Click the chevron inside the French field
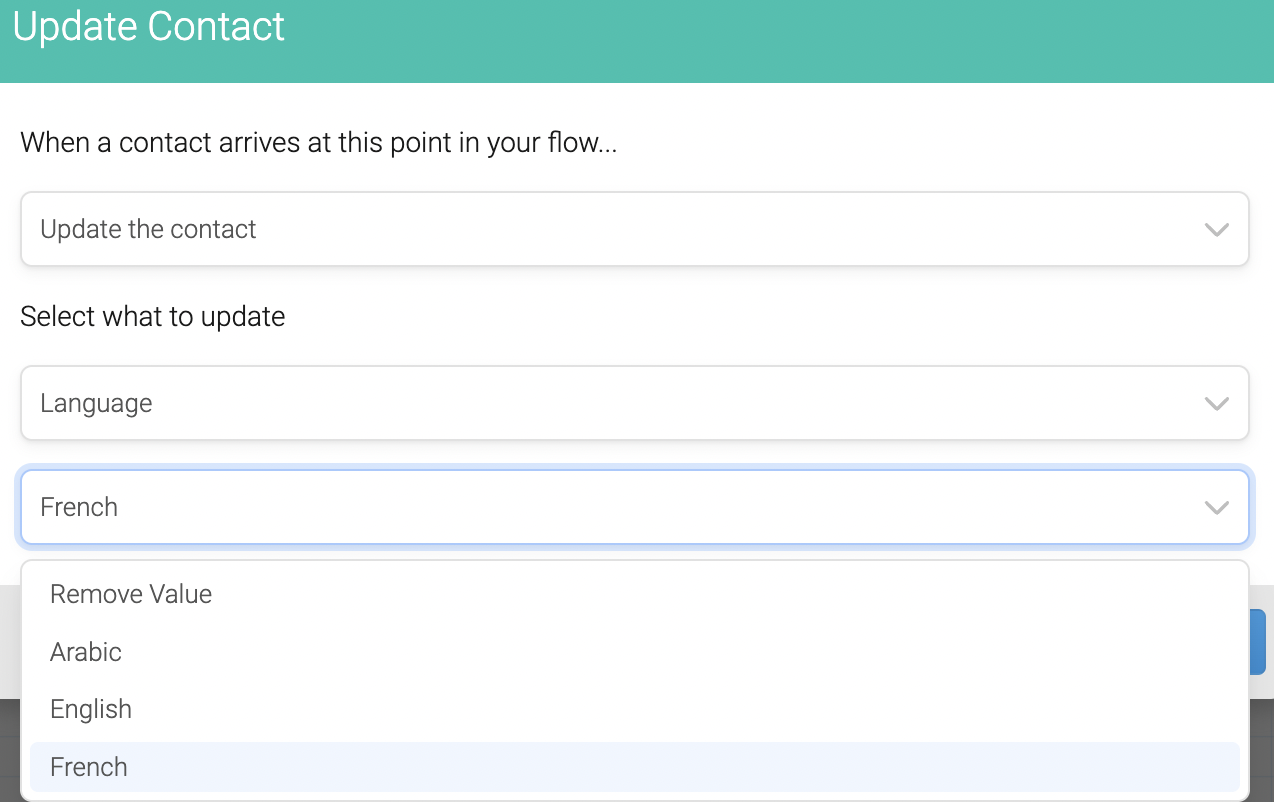The height and width of the screenshot is (802, 1274). coord(1216,507)
